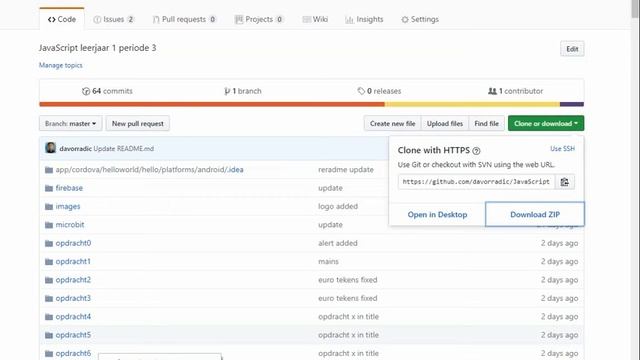Click Create new file button
640x360 pixels.
[392, 124]
